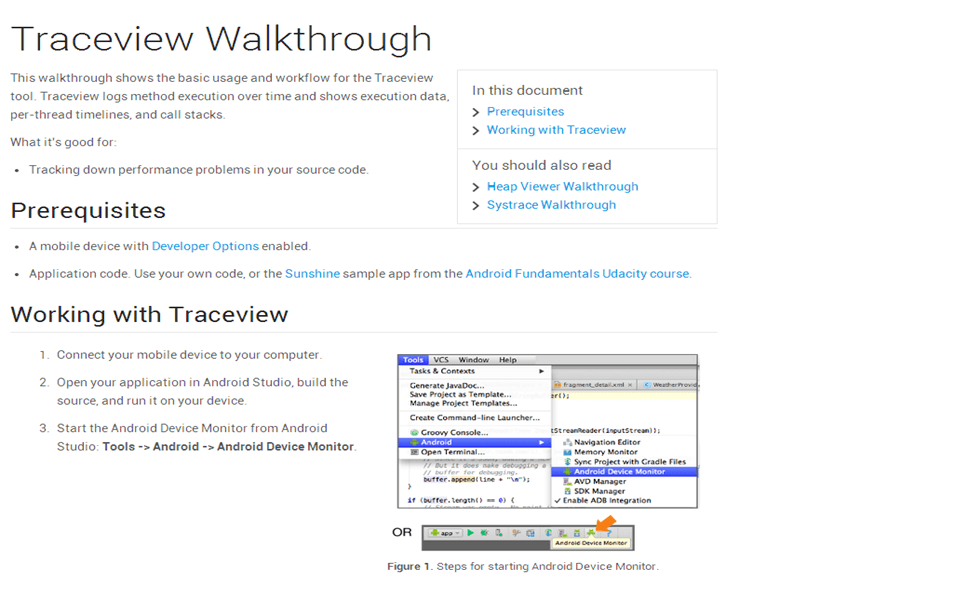Click the chevron beside Systrace Walkthrough

tap(476, 206)
